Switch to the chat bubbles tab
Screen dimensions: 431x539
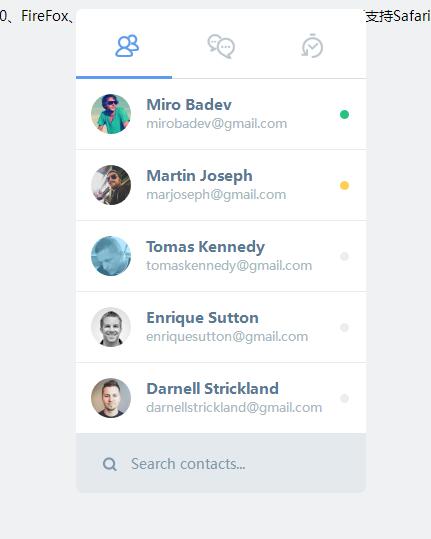pos(221,46)
